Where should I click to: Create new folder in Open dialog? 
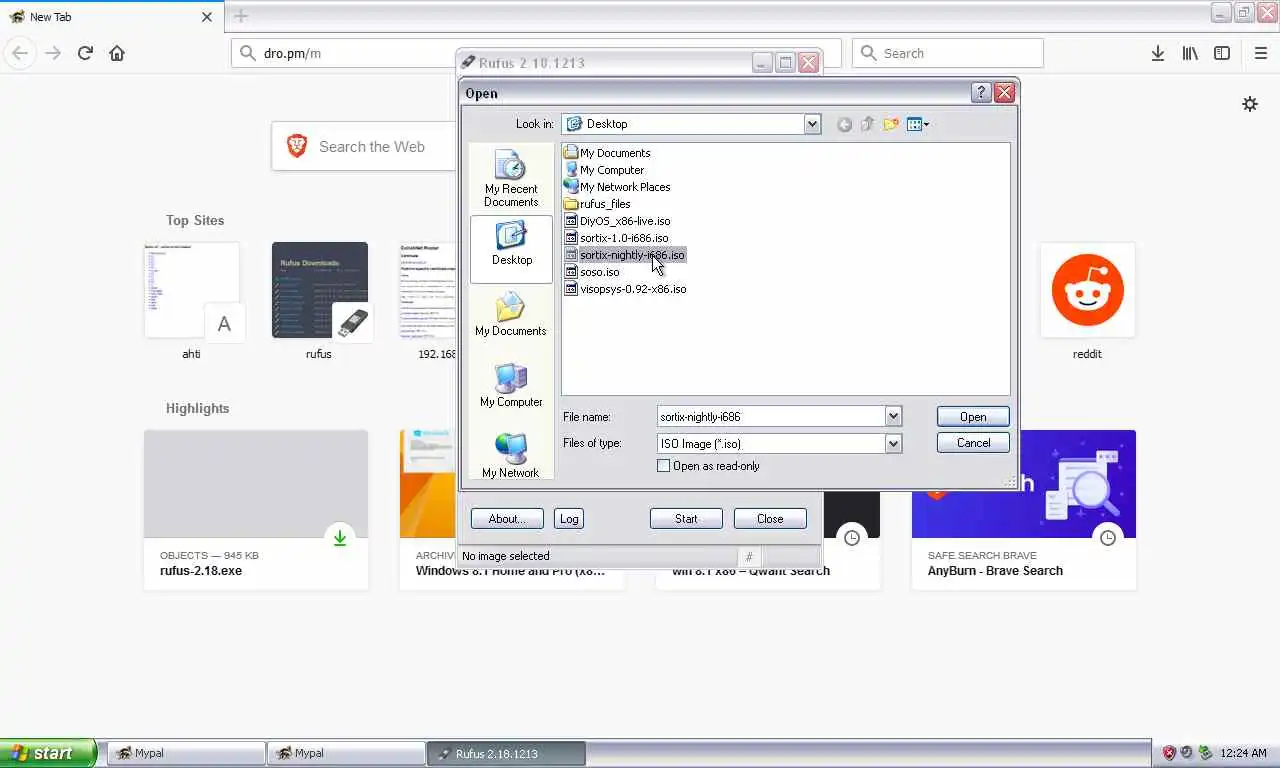890,124
